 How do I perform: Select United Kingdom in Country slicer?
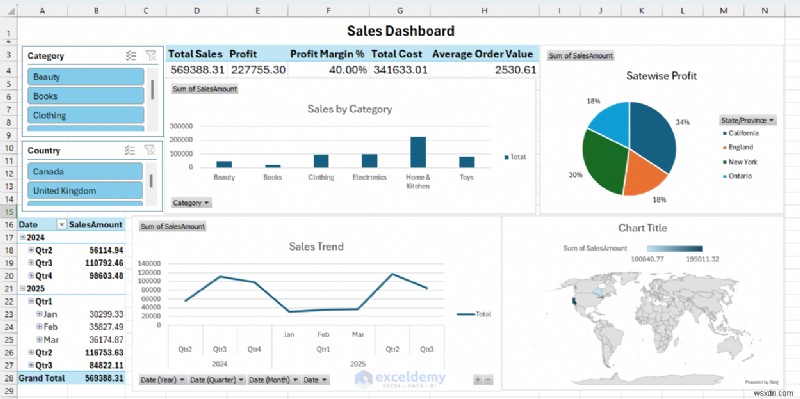[85, 191]
